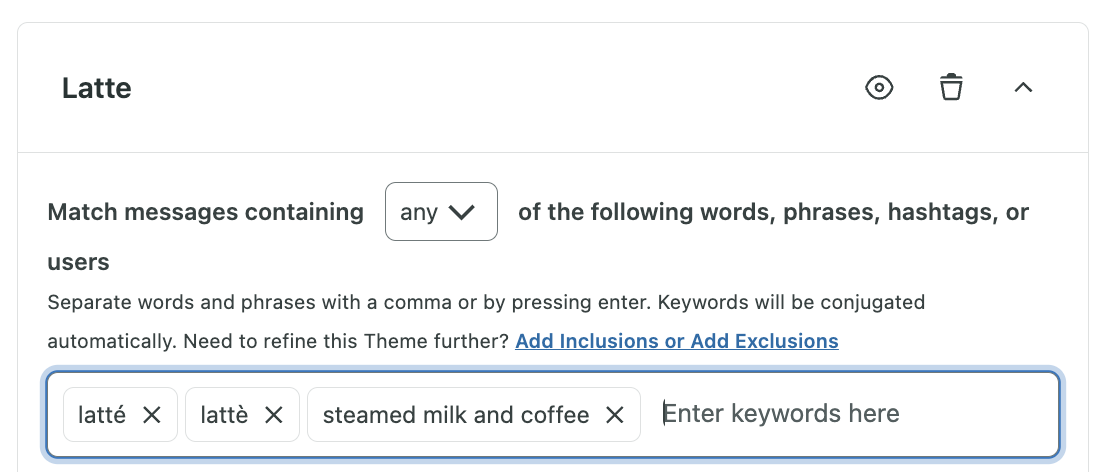Select the "latté" keyword chip label

102,415
